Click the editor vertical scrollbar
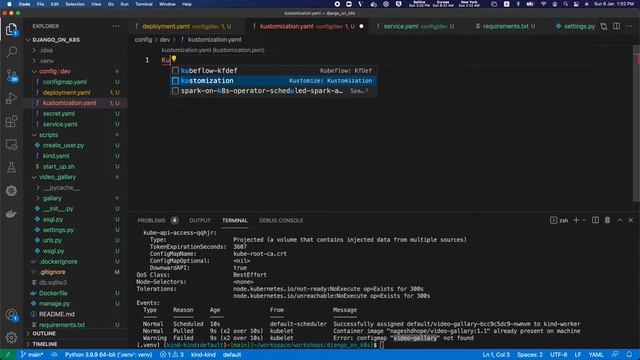640x360 pixels. point(636,124)
